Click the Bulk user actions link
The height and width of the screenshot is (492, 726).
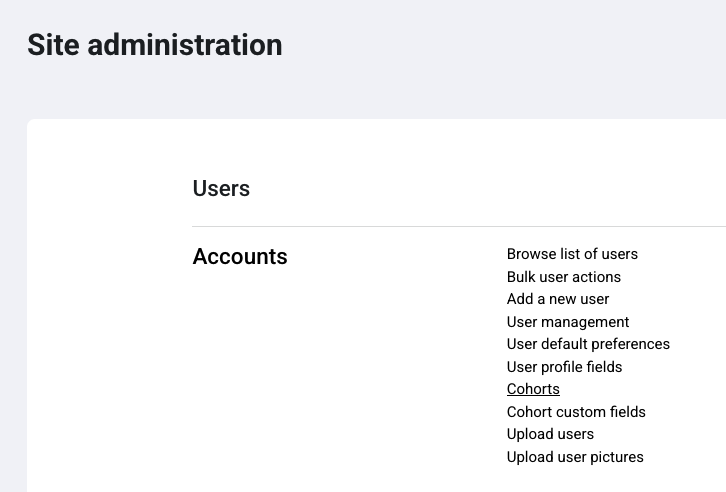(563, 277)
